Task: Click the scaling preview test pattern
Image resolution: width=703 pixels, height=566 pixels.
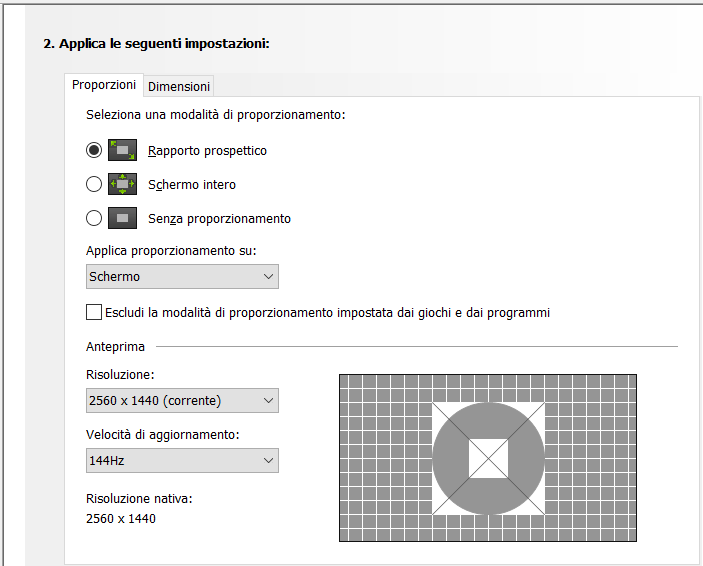Action: coord(488,458)
